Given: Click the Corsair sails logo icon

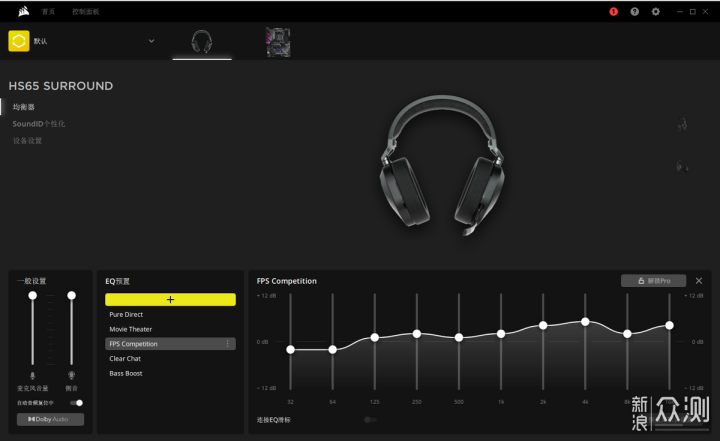Looking at the screenshot, I should point(23,11).
